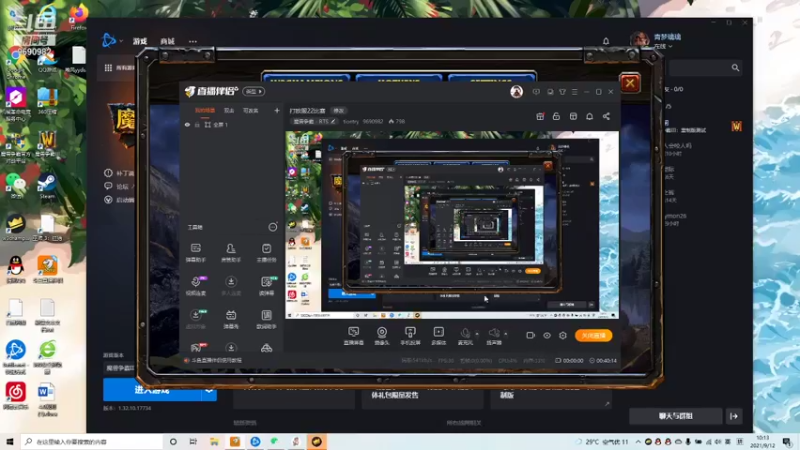Toggle stream preview eye icon
Screen dimensions: 800x450
pos(546,335)
